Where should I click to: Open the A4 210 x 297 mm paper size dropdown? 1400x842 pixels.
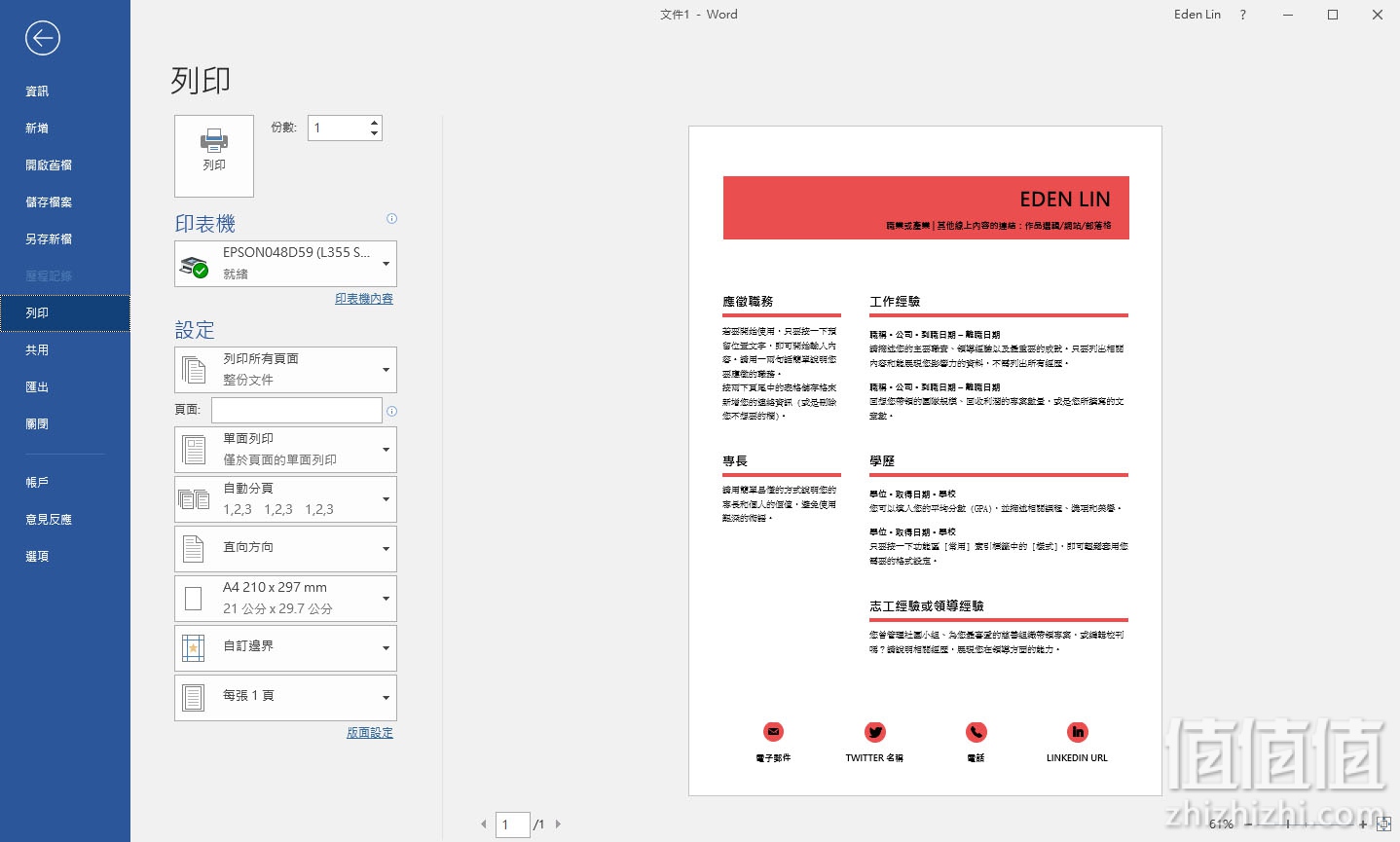(285, 599)
